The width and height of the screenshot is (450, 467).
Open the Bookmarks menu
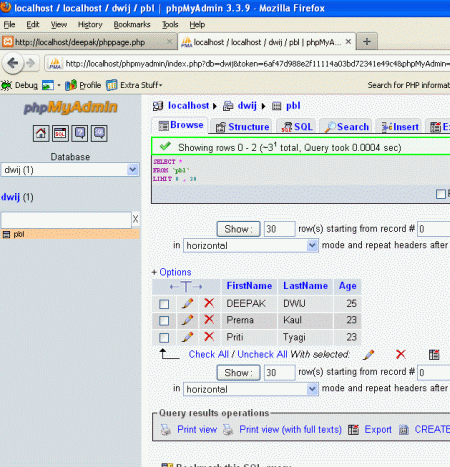132,25
